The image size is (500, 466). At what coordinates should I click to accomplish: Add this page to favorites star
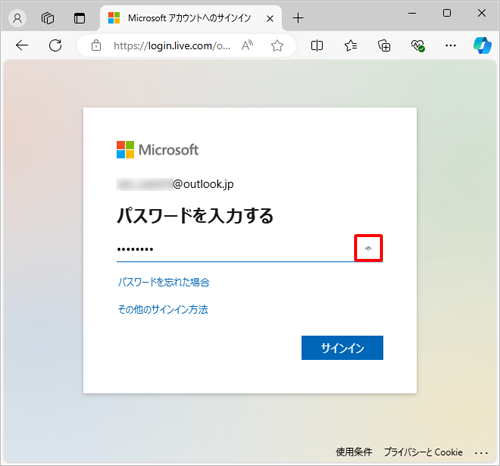pyautogui.click(x=277, y=45)
